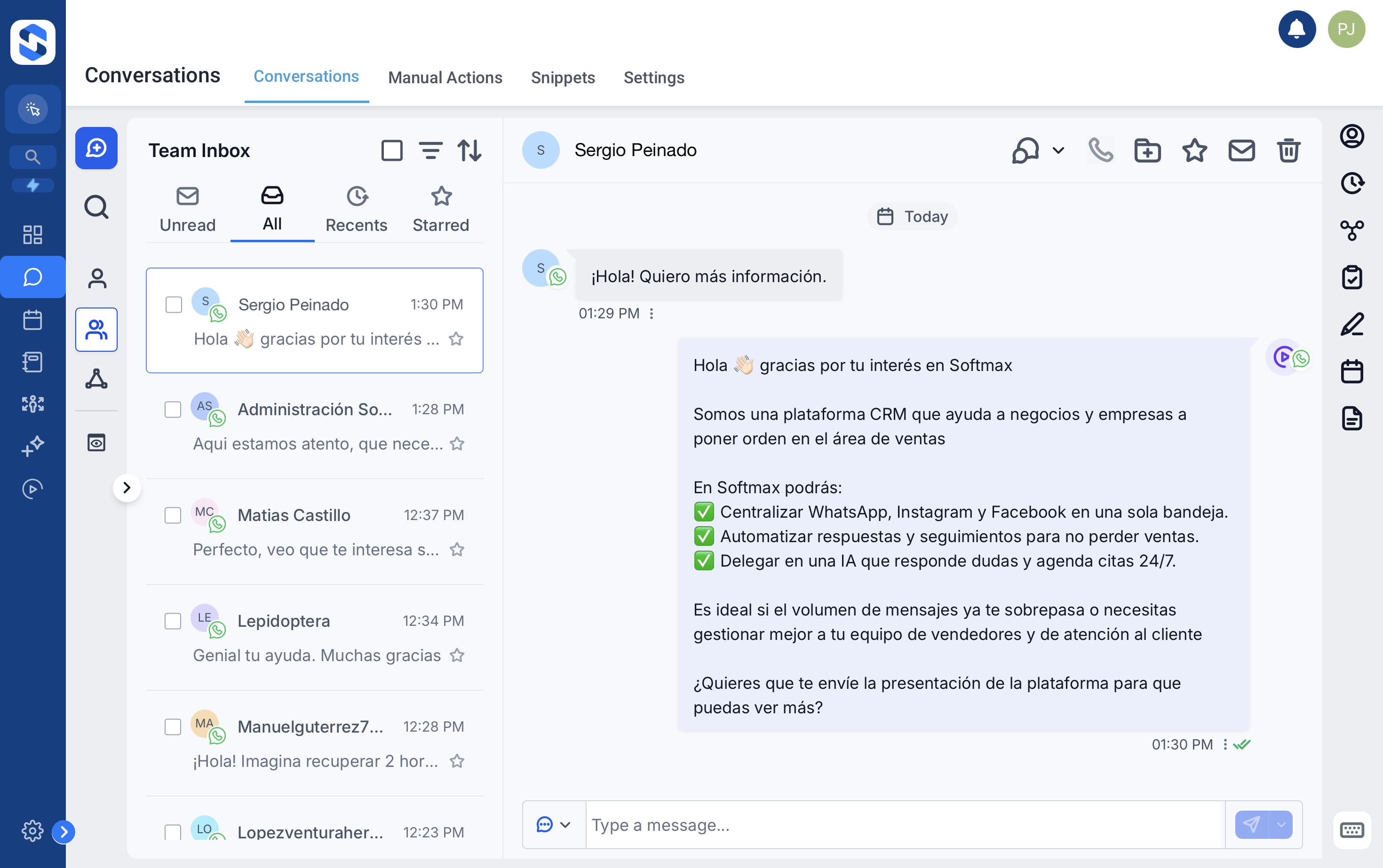Image resolution: width=1383 pixels, height=868 pixels.
Task: Mark the conversation unread with the envelope icon
Action: click(x=1242, y=150)
